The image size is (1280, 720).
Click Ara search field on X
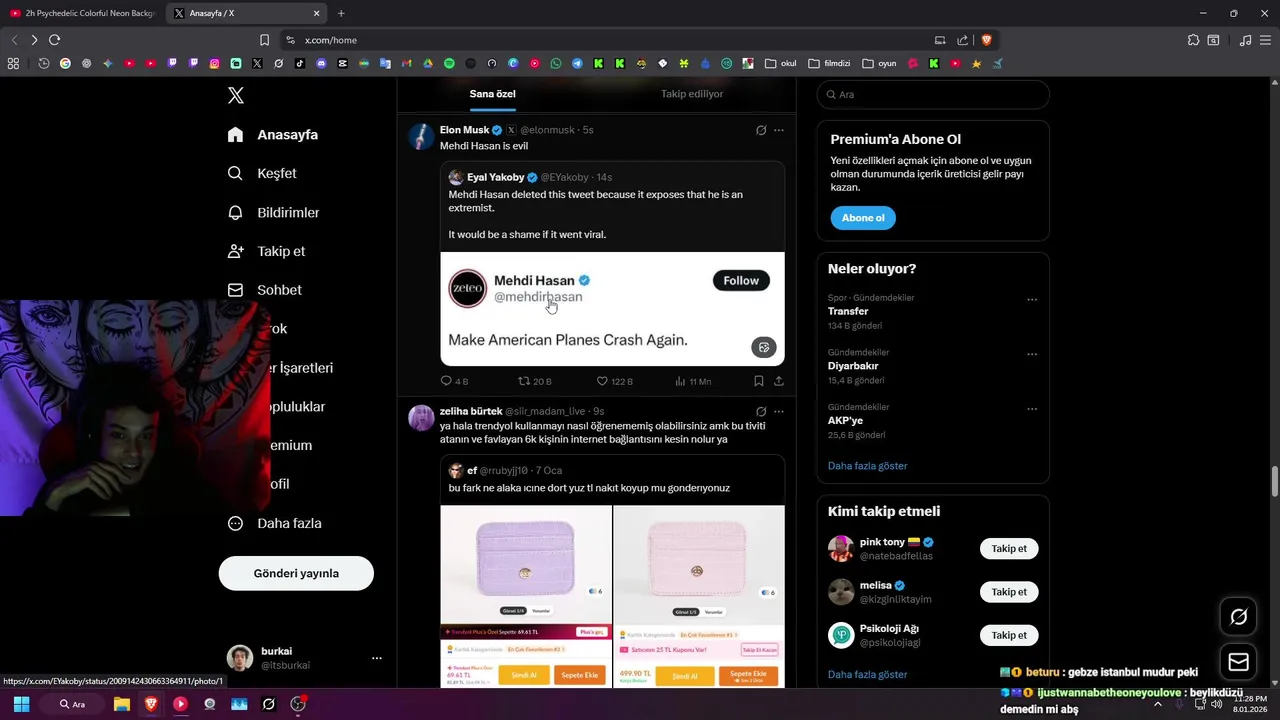click(x=933, y=94)
